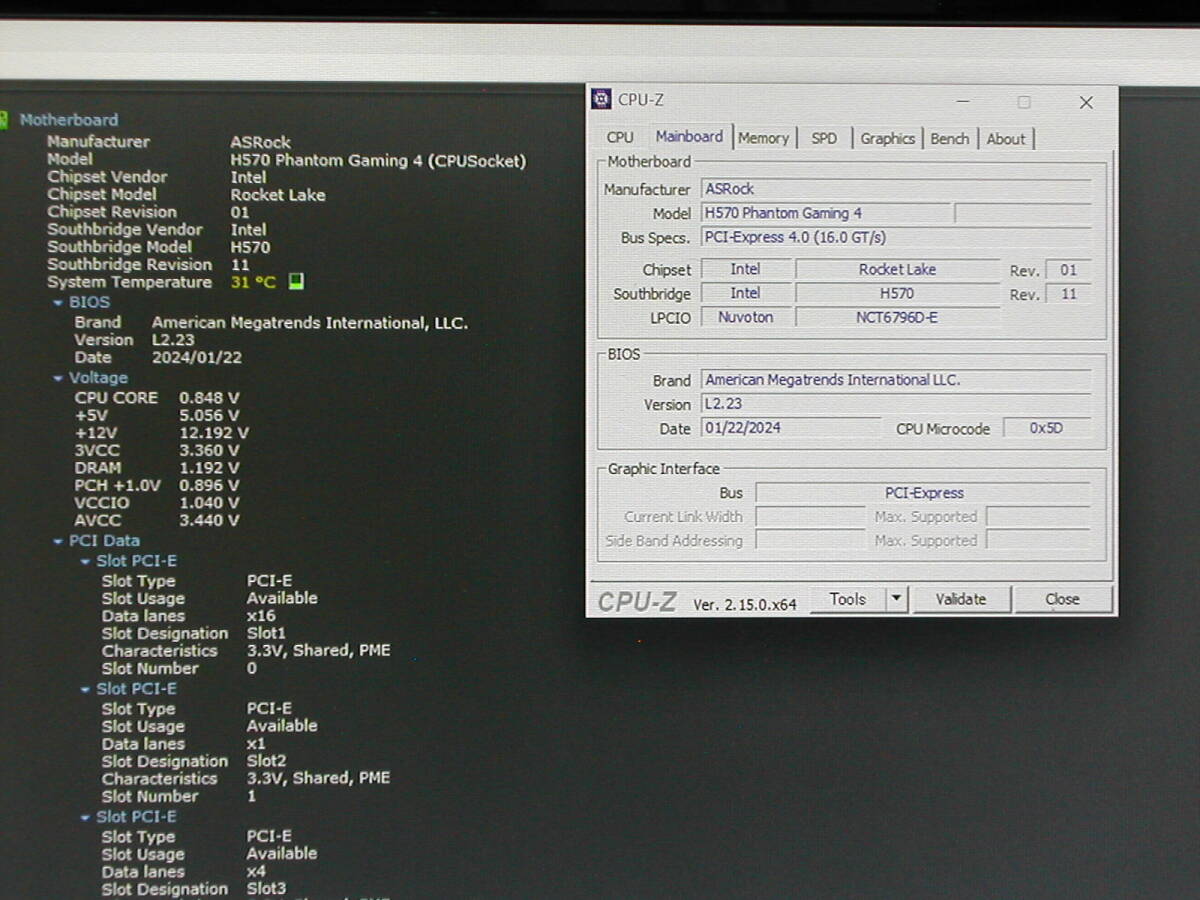Select the SPD tab
The height and width of the screenshot is (900, 1200).
tap(824, 138)
